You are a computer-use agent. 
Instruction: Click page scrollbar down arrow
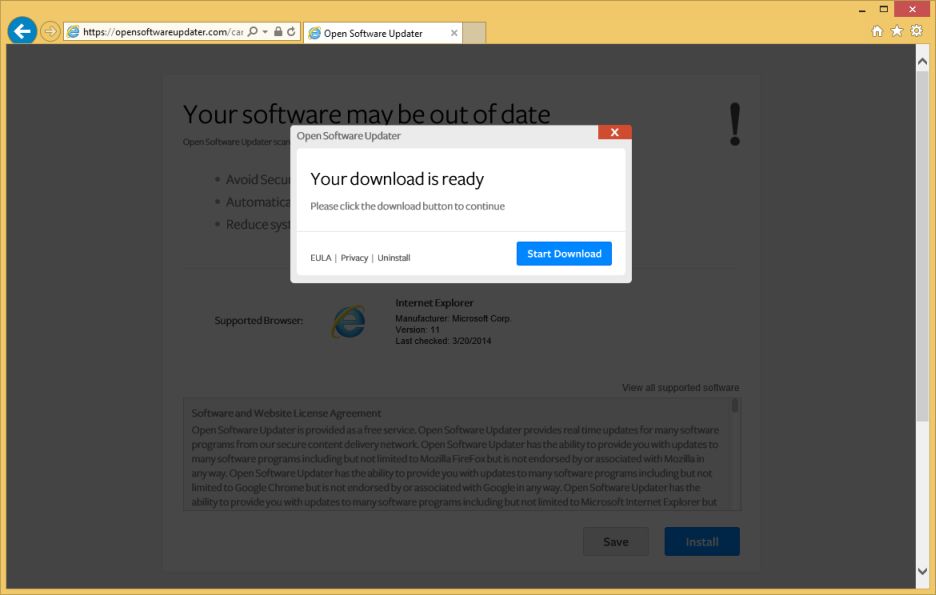(x=922, y=571)
